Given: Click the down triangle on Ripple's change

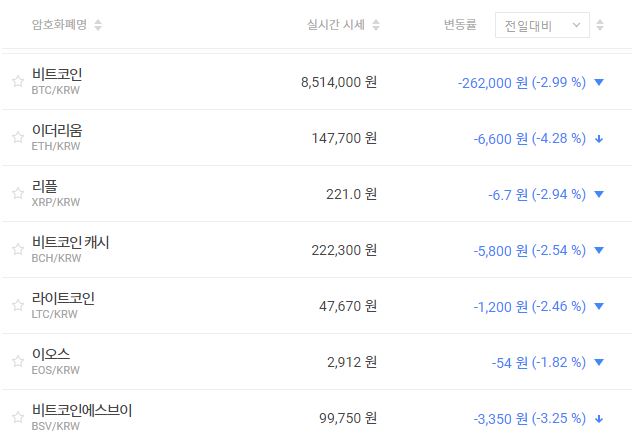Looking at the screenshot, I should [x=599, y=194].
